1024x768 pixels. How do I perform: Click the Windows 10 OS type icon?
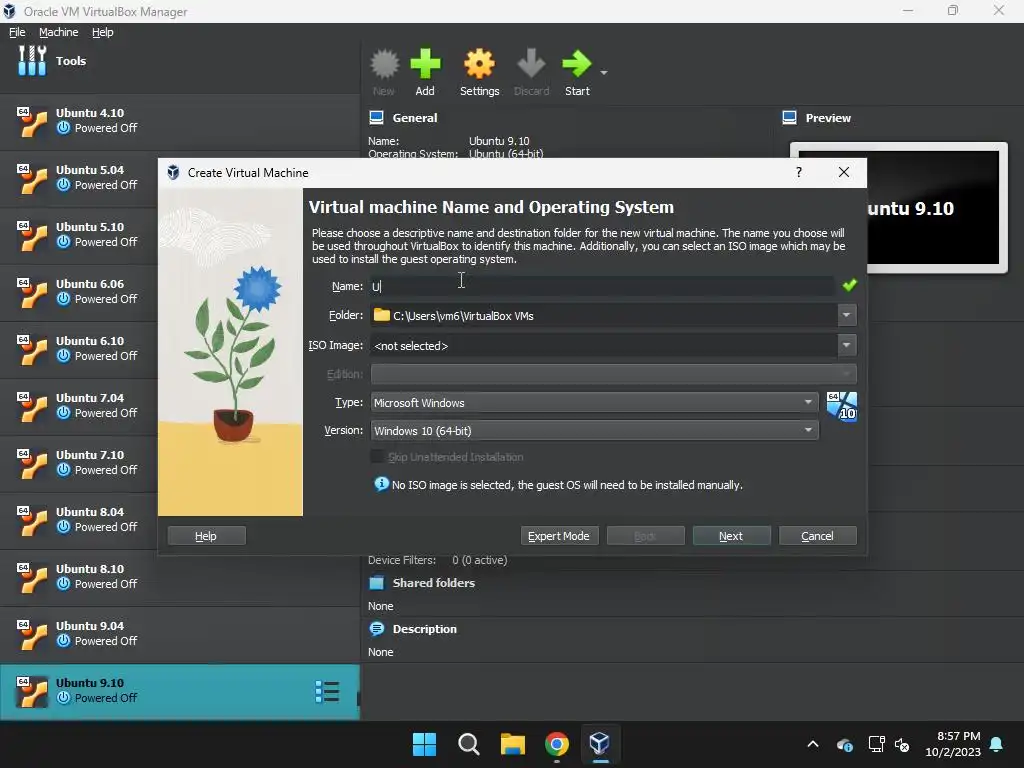click(841, 407)
